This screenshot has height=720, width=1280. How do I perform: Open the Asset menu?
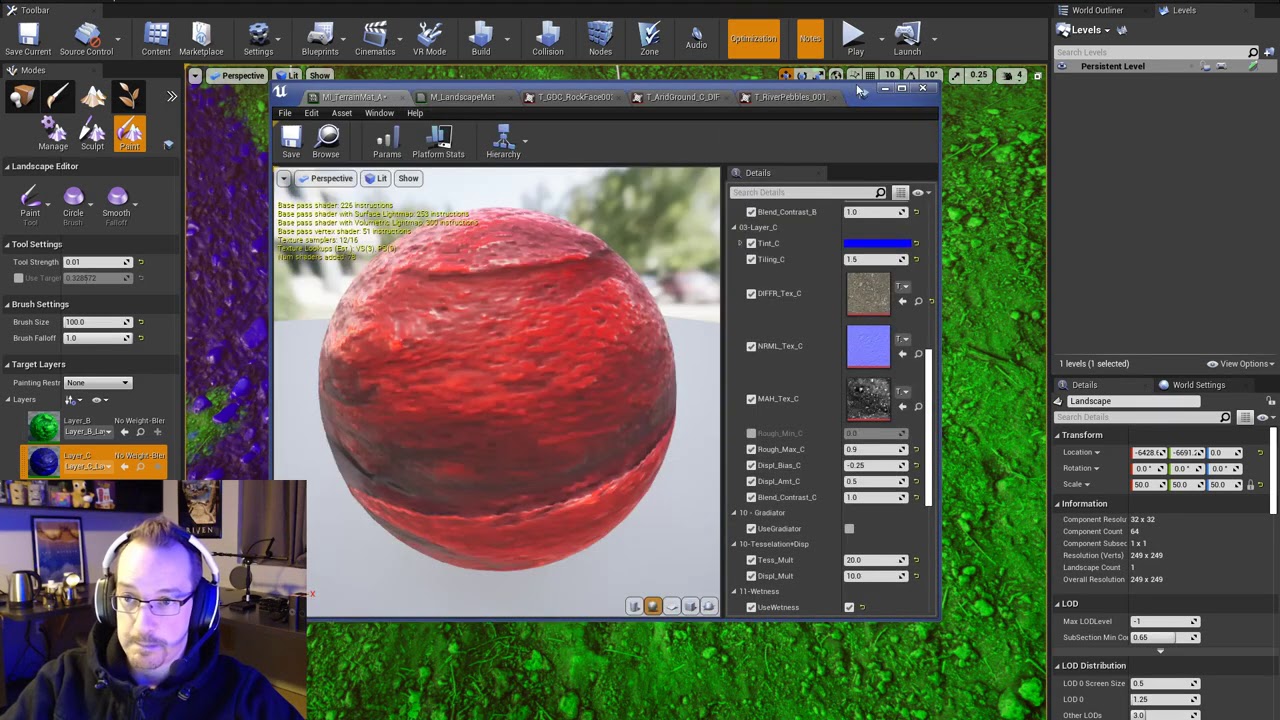[x=341, y=113]
